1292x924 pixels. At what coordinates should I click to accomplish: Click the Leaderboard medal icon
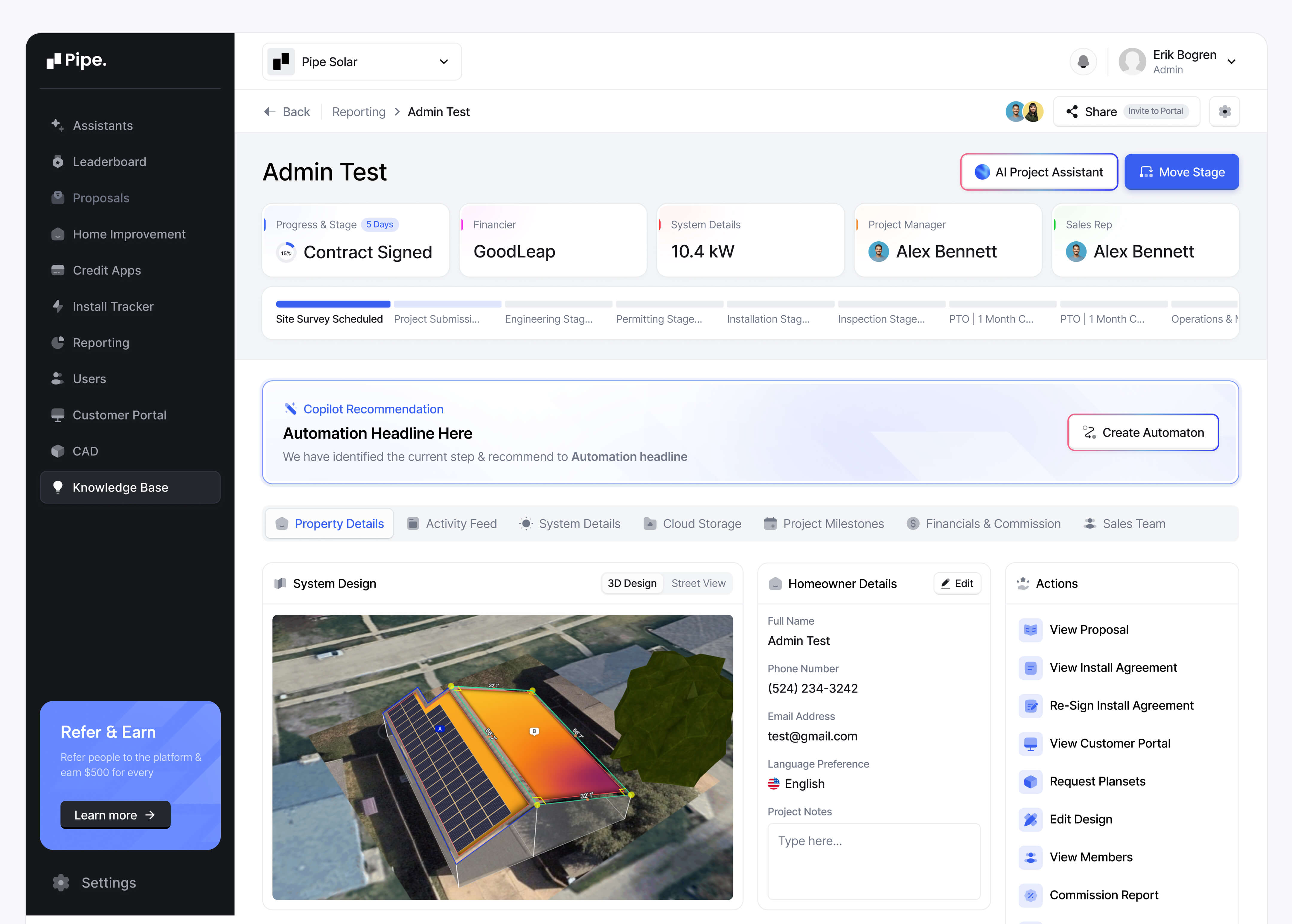pos(57,161)
